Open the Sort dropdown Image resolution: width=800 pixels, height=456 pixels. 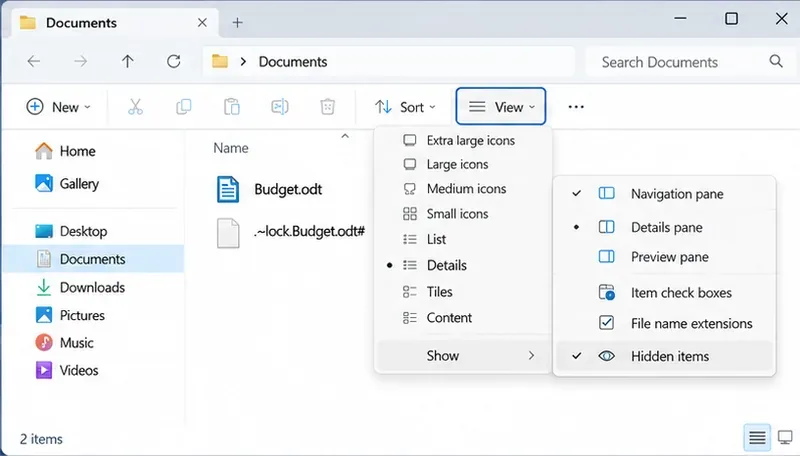click(x=406, y=107)
